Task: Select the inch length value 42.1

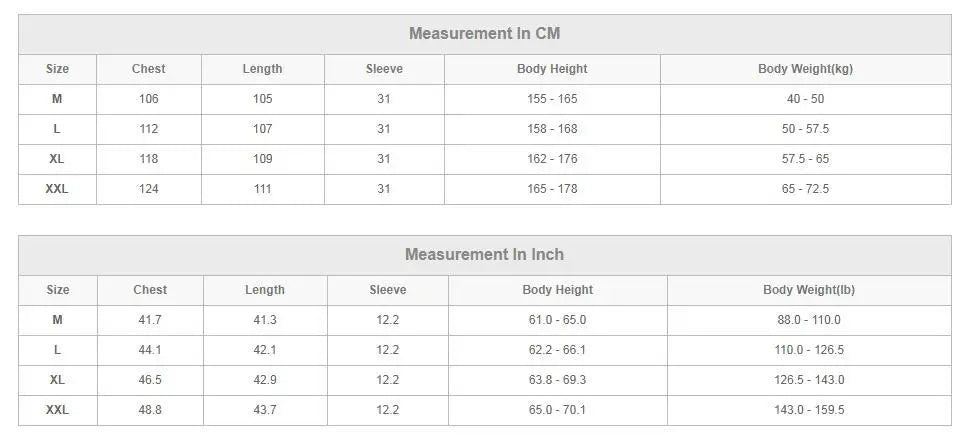Action: 264,350
